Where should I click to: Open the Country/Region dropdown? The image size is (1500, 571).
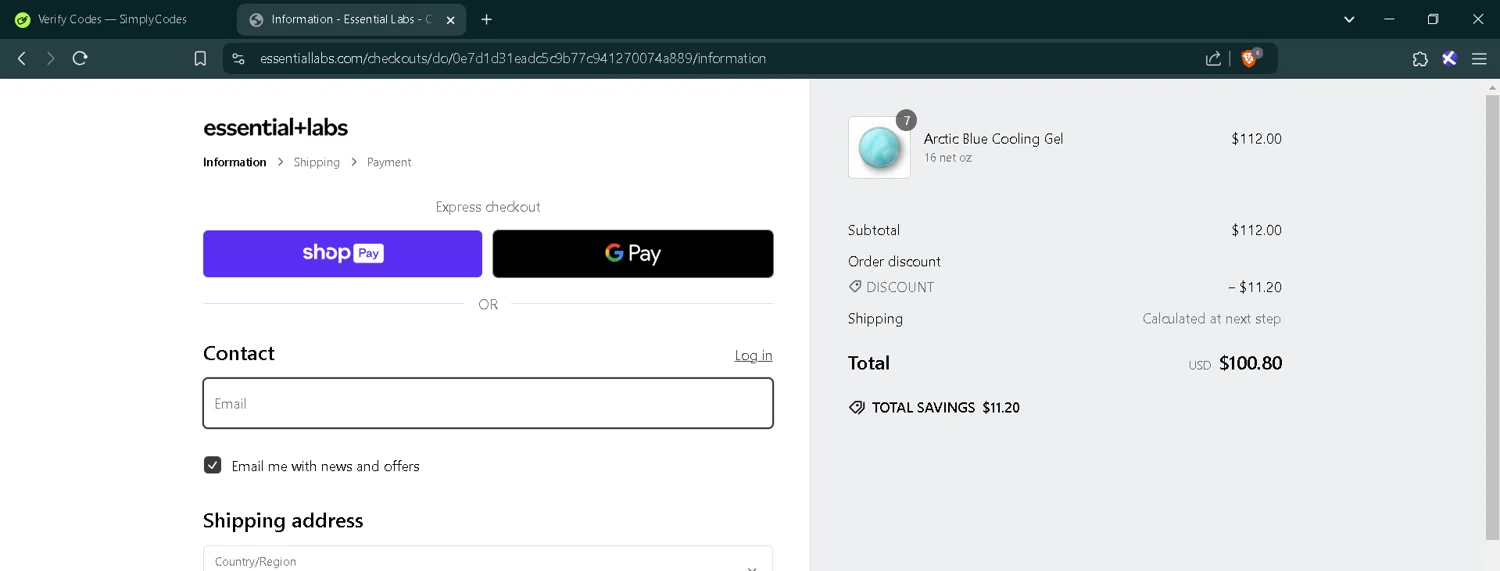(488, 559)
